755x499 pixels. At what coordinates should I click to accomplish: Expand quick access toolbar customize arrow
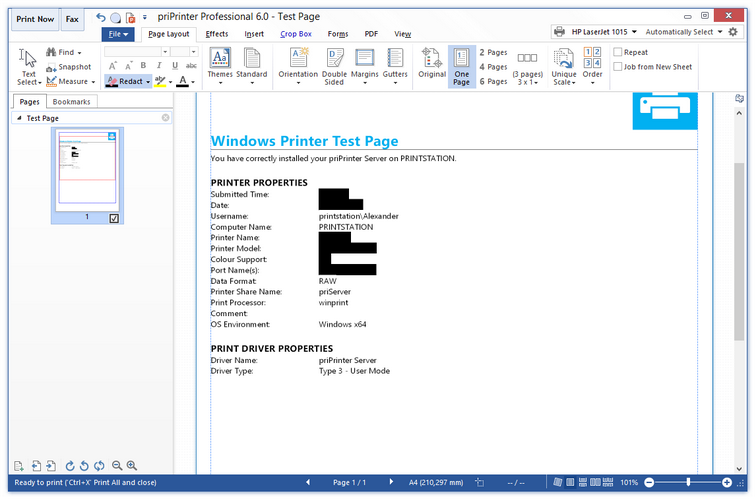(x=144, y=18)
